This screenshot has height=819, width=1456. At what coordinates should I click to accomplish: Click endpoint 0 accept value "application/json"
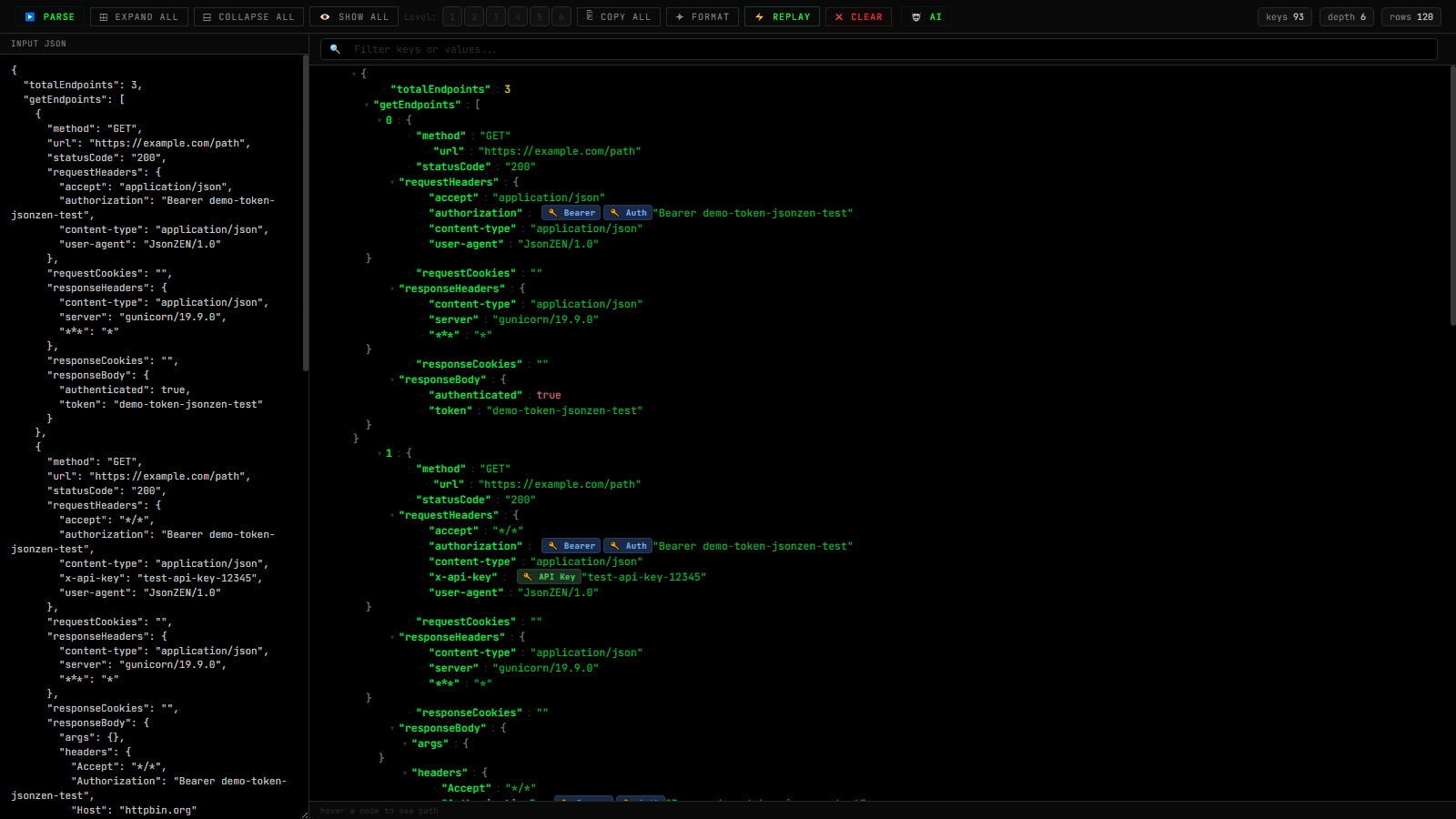click(x=549, y=197)
